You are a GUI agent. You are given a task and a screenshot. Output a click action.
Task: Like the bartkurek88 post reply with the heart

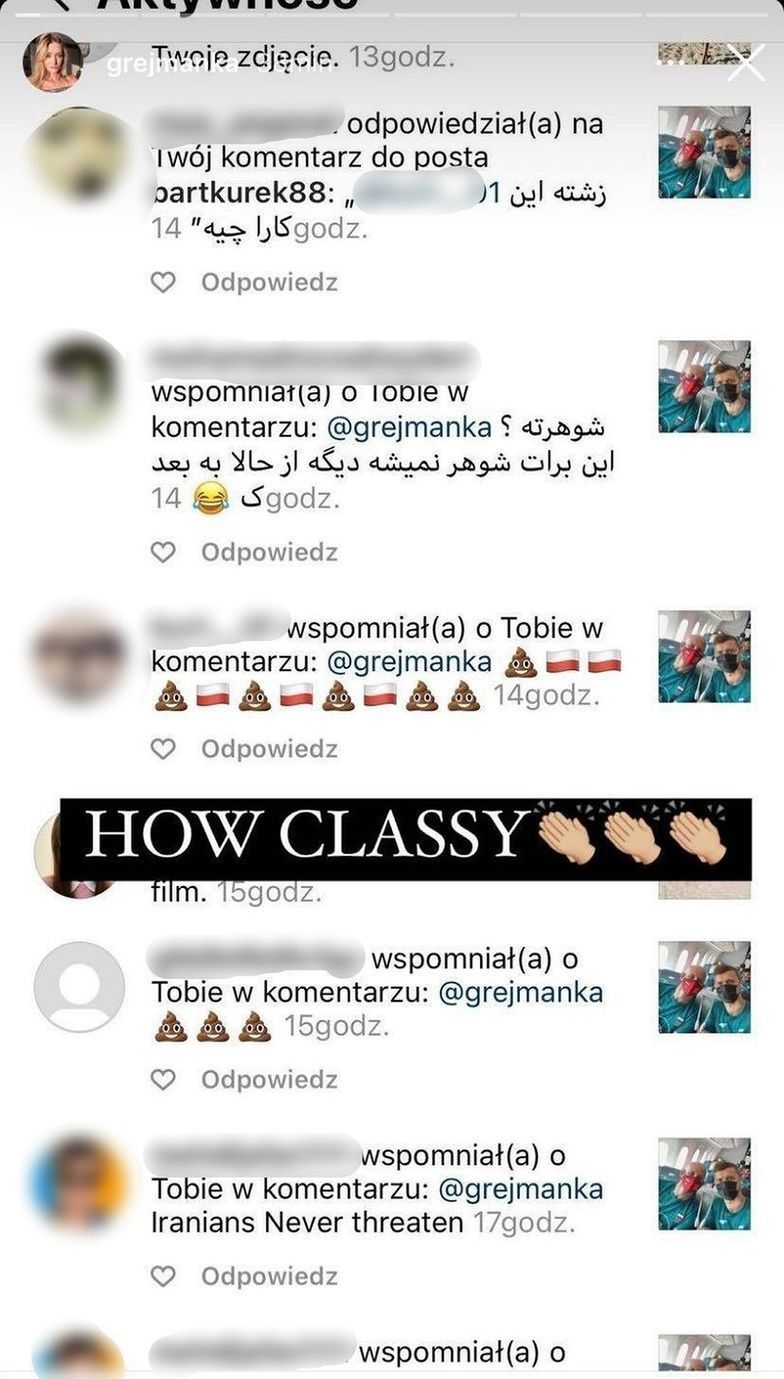[162, 283]
